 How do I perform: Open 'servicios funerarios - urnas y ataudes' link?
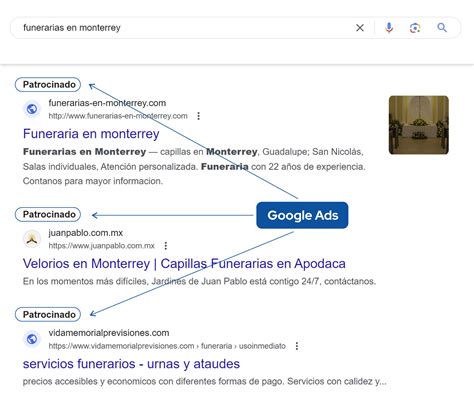pyautogui.click(x=131, y=364)
